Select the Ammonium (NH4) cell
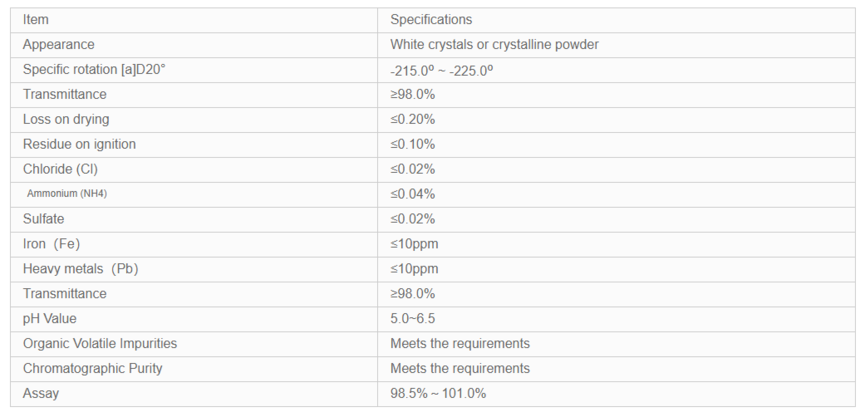860x417 pixels. tap(194, 194)
